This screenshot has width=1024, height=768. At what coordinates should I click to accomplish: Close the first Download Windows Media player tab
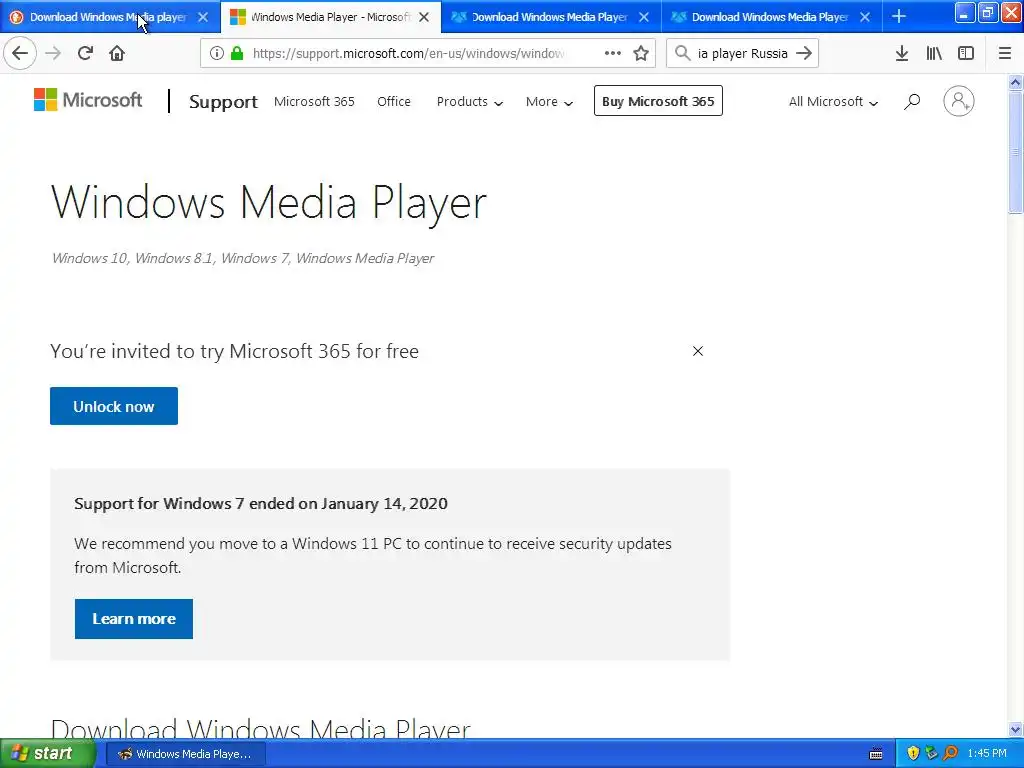click(203, 17)
